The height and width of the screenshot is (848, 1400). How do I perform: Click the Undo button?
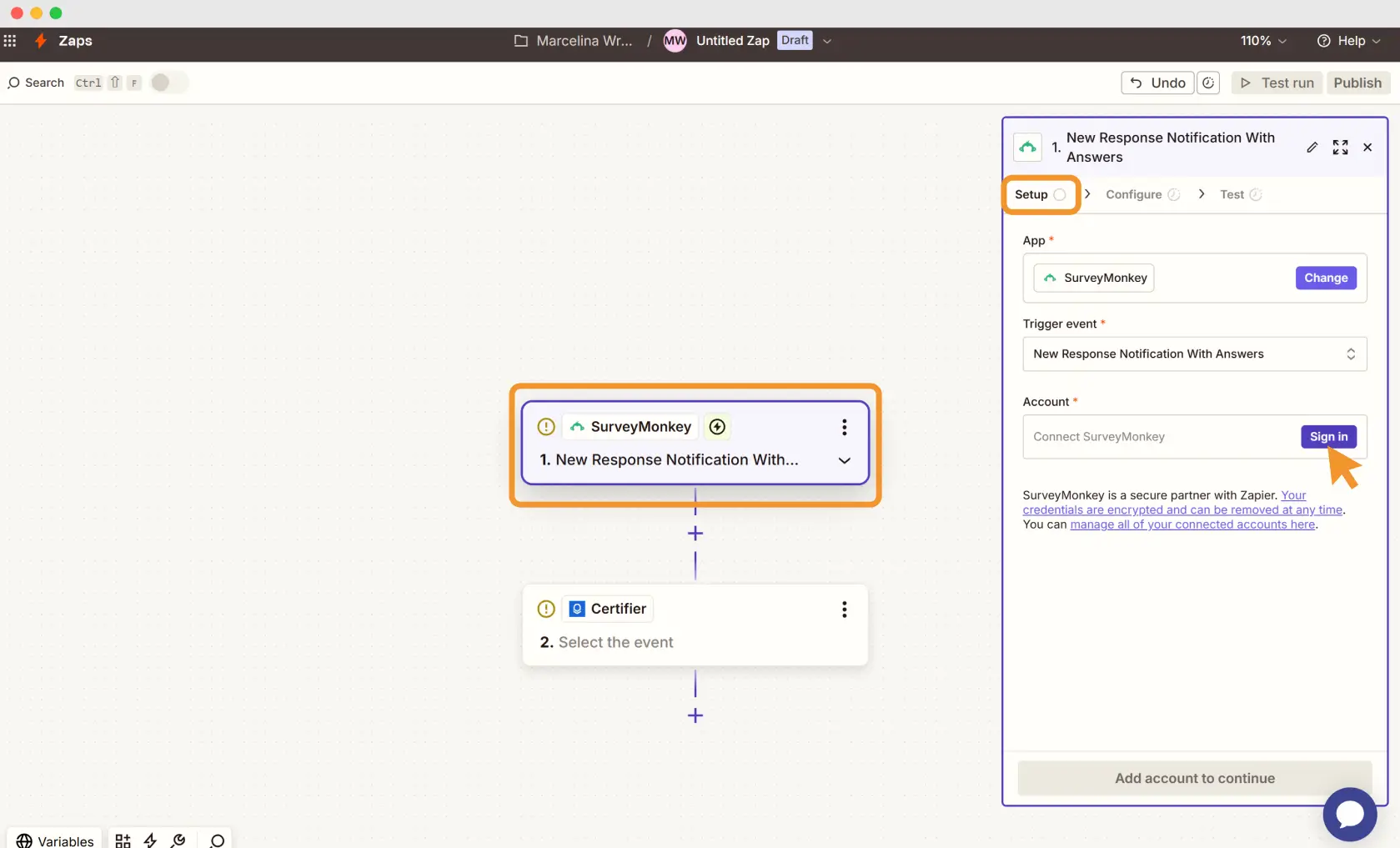1157,83
